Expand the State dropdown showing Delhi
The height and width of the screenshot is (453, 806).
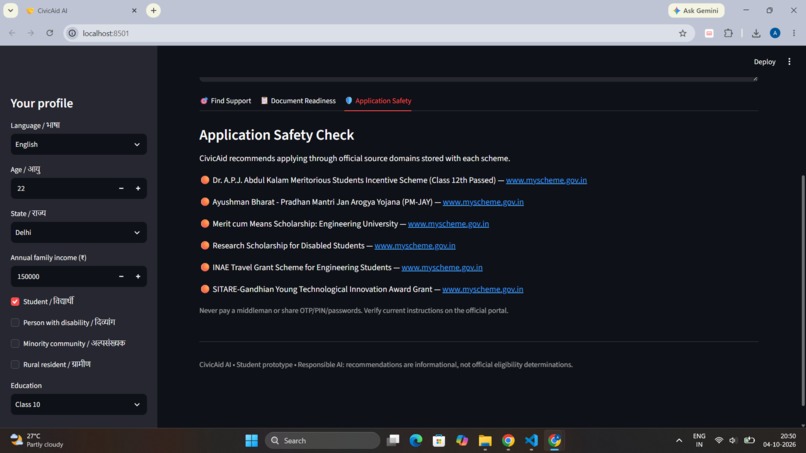tap(79, 232)
